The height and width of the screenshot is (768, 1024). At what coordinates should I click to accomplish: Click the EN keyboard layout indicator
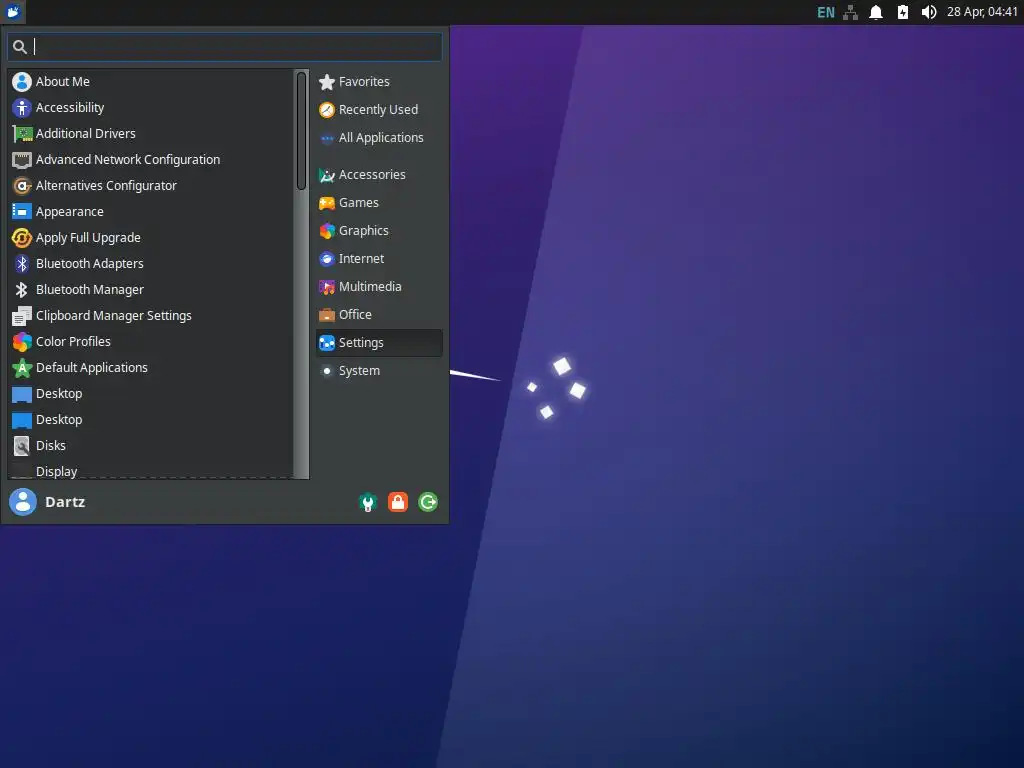click(x=826, y=12)
